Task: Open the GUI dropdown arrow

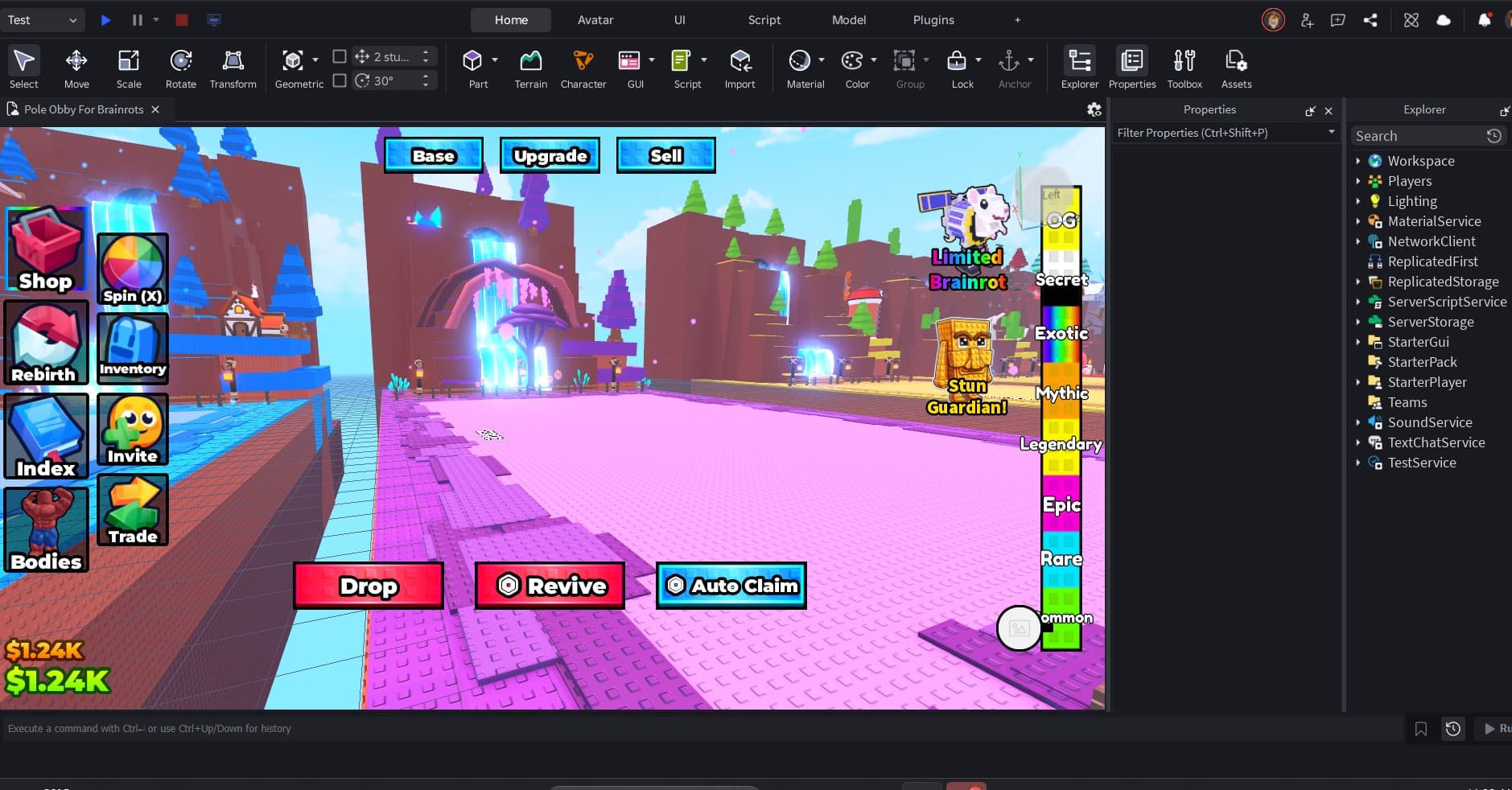Action: [x=652, y=60]
